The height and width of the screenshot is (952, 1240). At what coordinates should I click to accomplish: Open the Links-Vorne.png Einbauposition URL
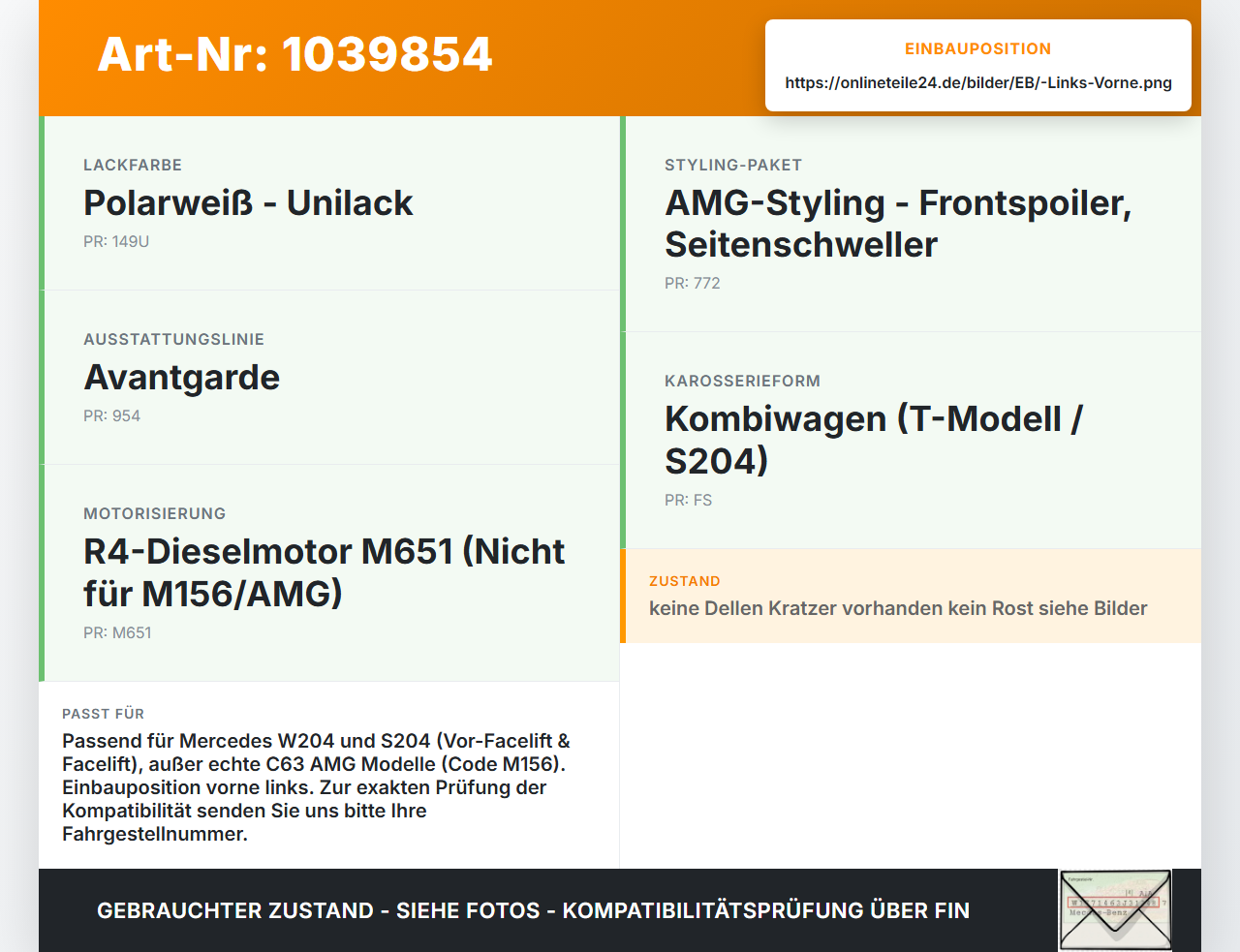pos(978,82)
